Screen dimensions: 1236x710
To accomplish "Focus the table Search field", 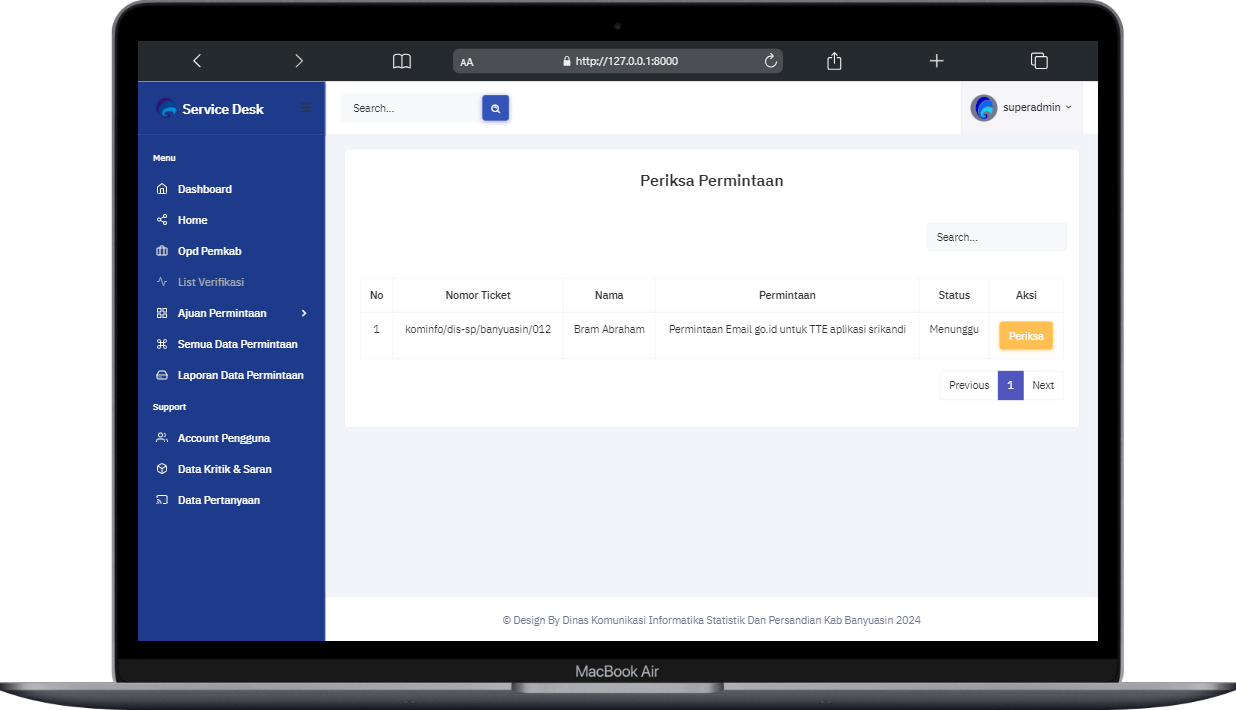I will [996, 237].
